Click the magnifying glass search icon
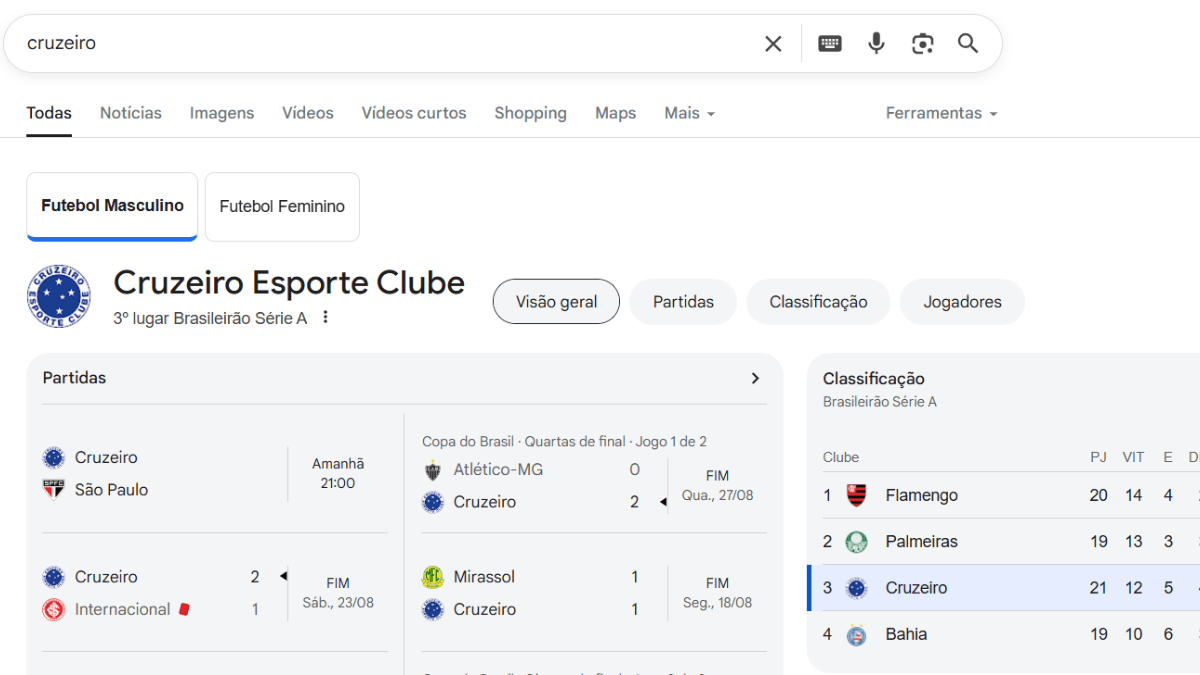Image resolution: width=1200 pixels, height=675 pixels. [967, 43]
